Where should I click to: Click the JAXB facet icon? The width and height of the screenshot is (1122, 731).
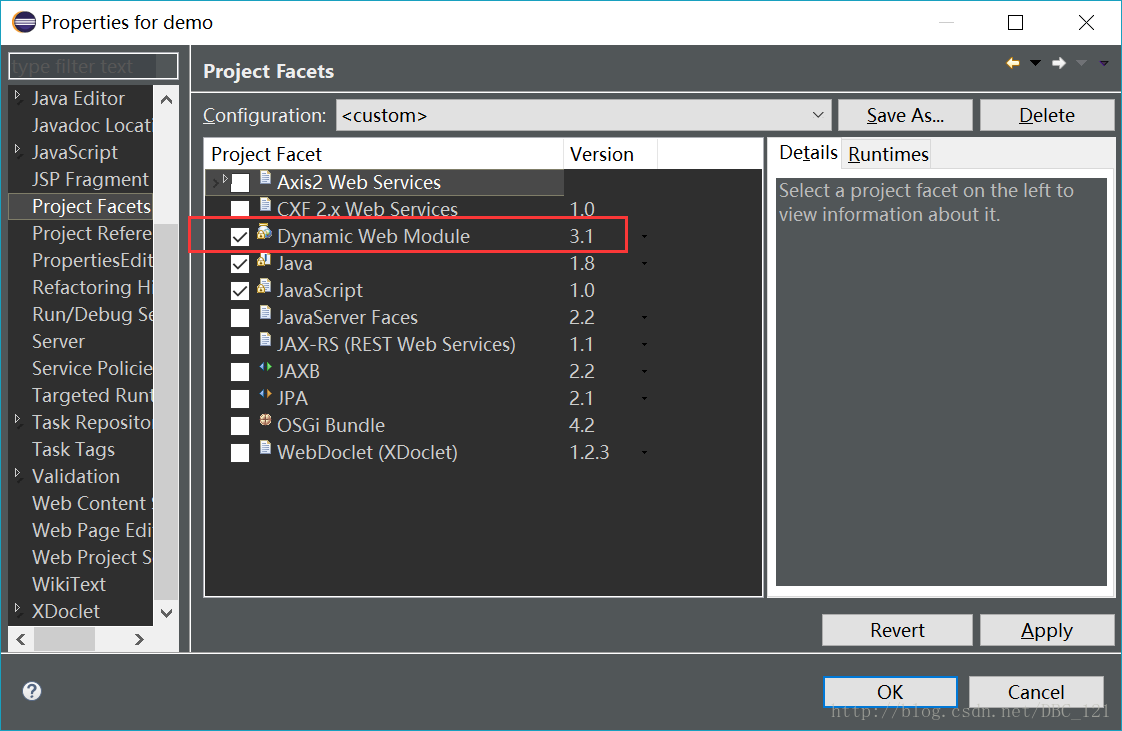point(265,368)
